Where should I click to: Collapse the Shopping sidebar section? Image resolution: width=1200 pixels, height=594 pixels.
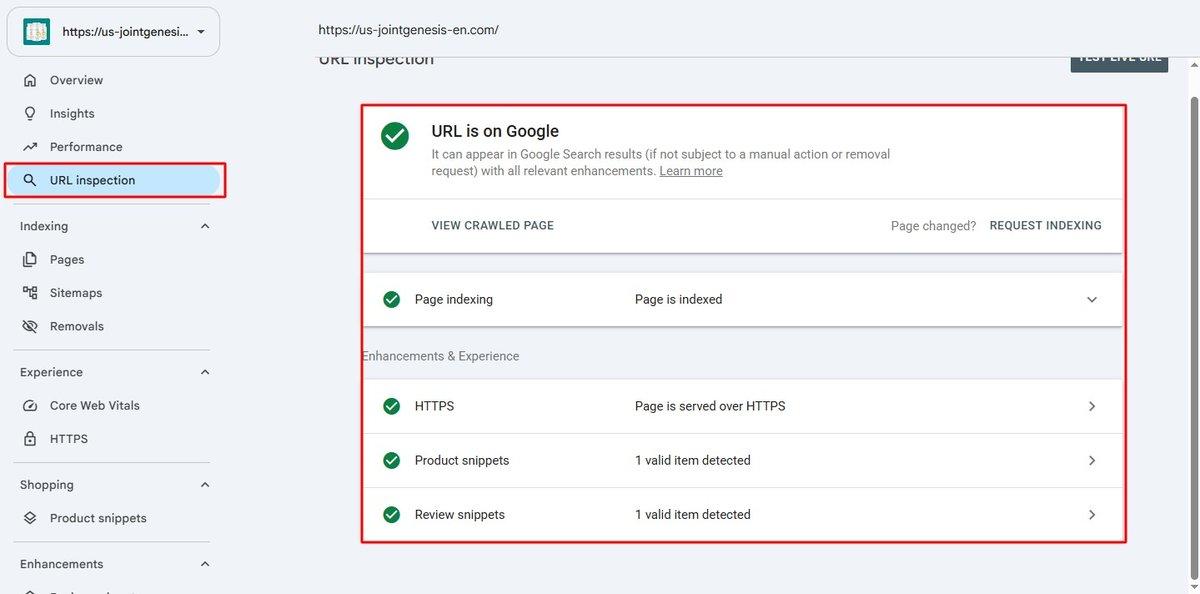pyautogui.click(x=205, y=485)
